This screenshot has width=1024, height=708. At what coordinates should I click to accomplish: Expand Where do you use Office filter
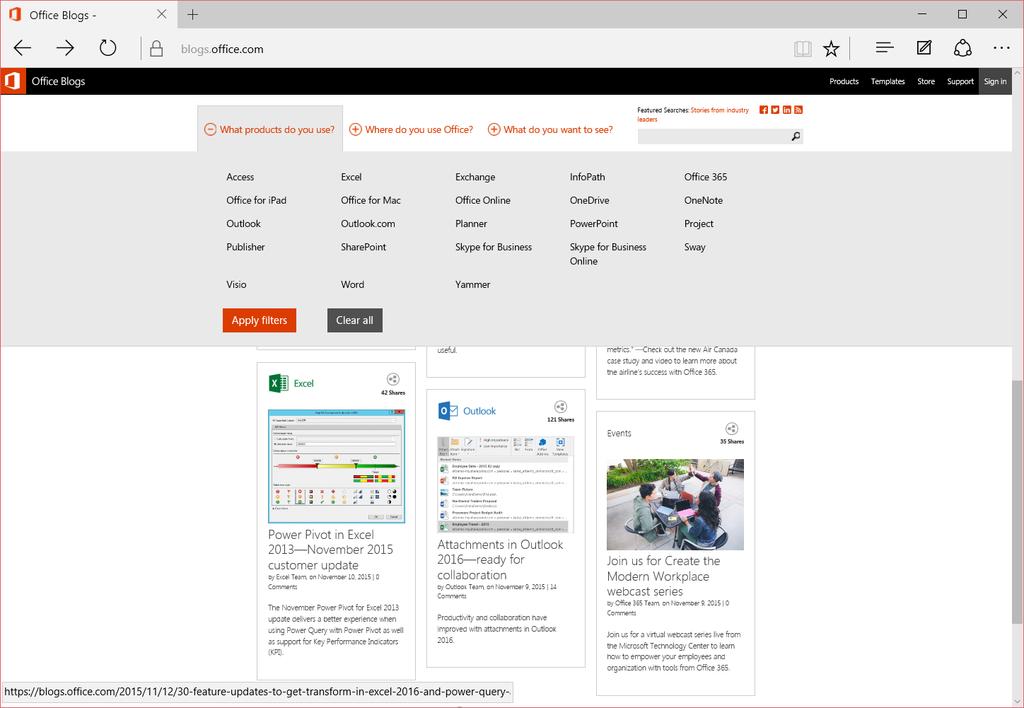411,129
